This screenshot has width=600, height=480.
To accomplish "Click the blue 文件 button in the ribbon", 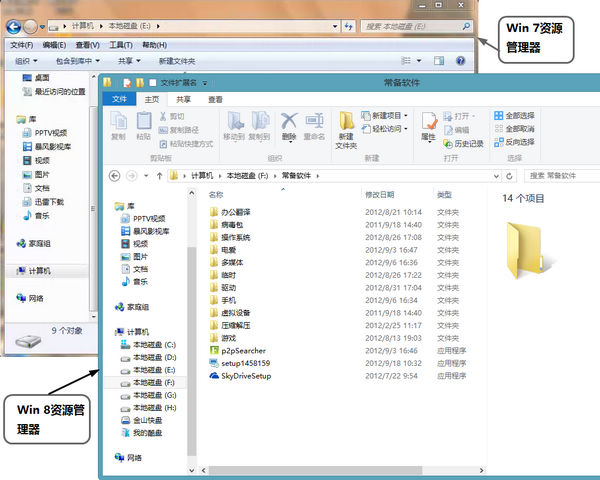I will pos(119,99).
